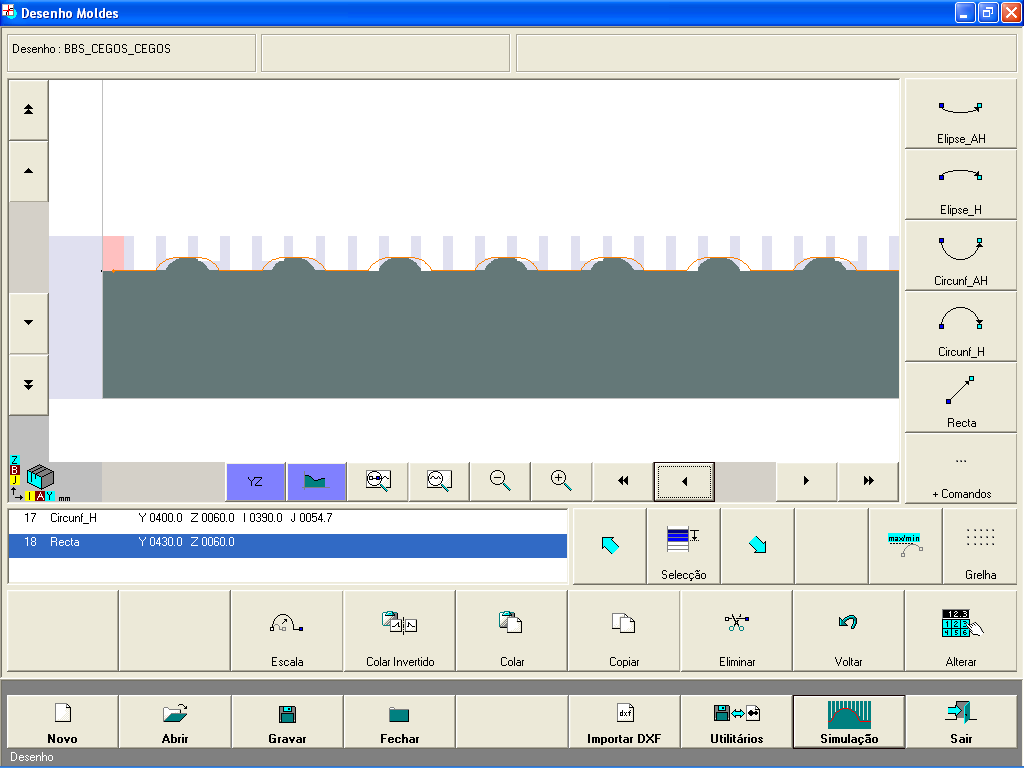The image size is (1024, 768).
Task: Choose the Circunf_H arc tool
Action: click(x=960, y=327)
